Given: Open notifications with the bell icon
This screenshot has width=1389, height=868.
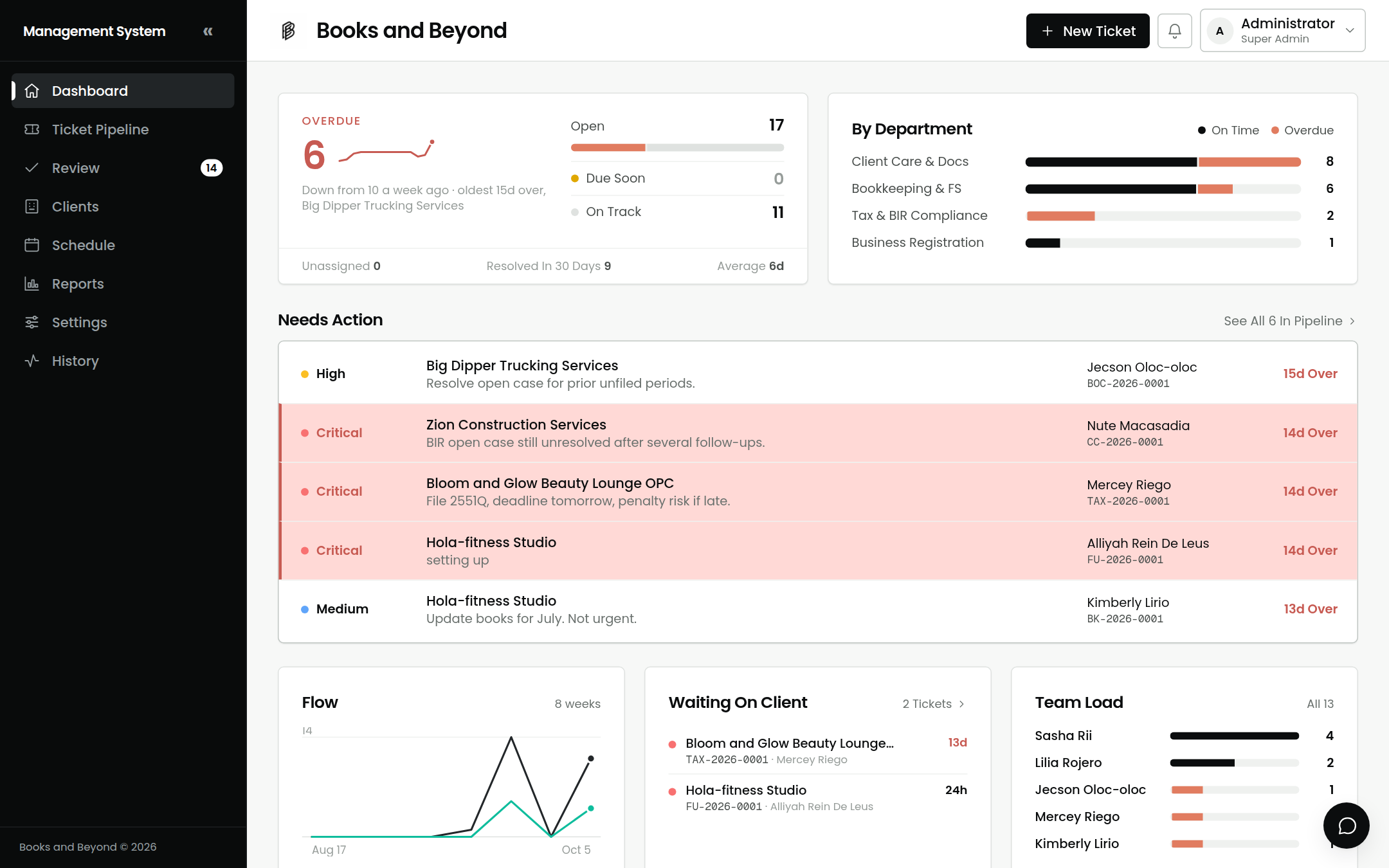Looking at the screenshot, I should [x=1174, y=31].
